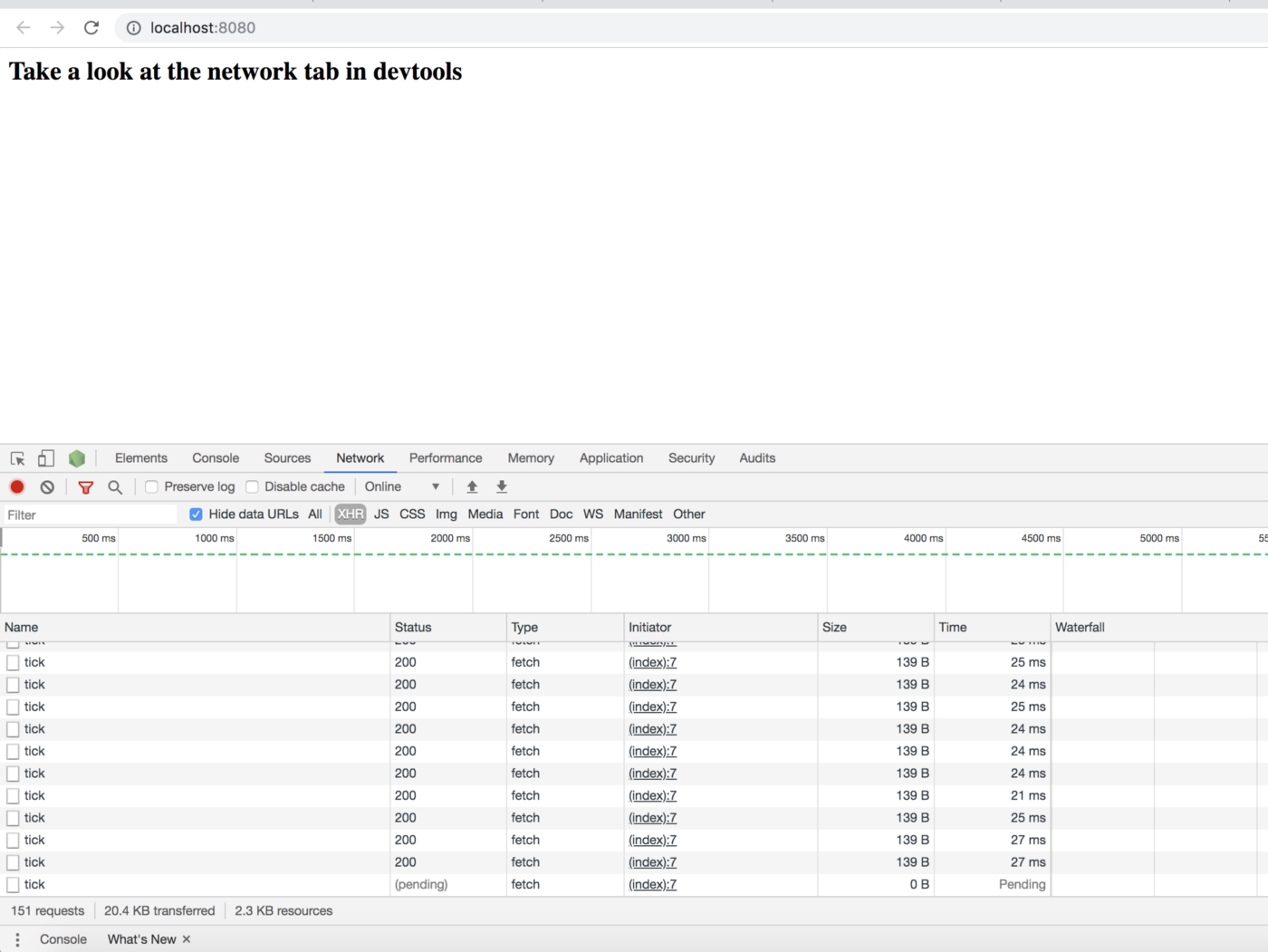Image resolution: width=1268 pixels, height=952 pixels.
Task: Select the Console drawer tab
Action: 63,939
